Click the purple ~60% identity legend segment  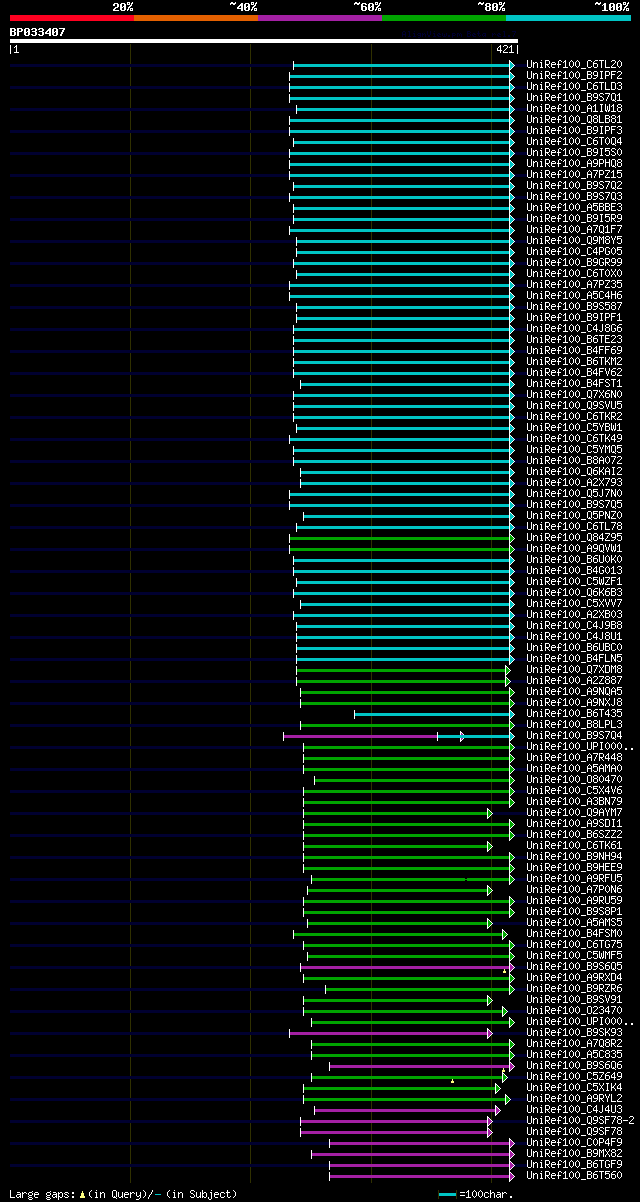319,18
